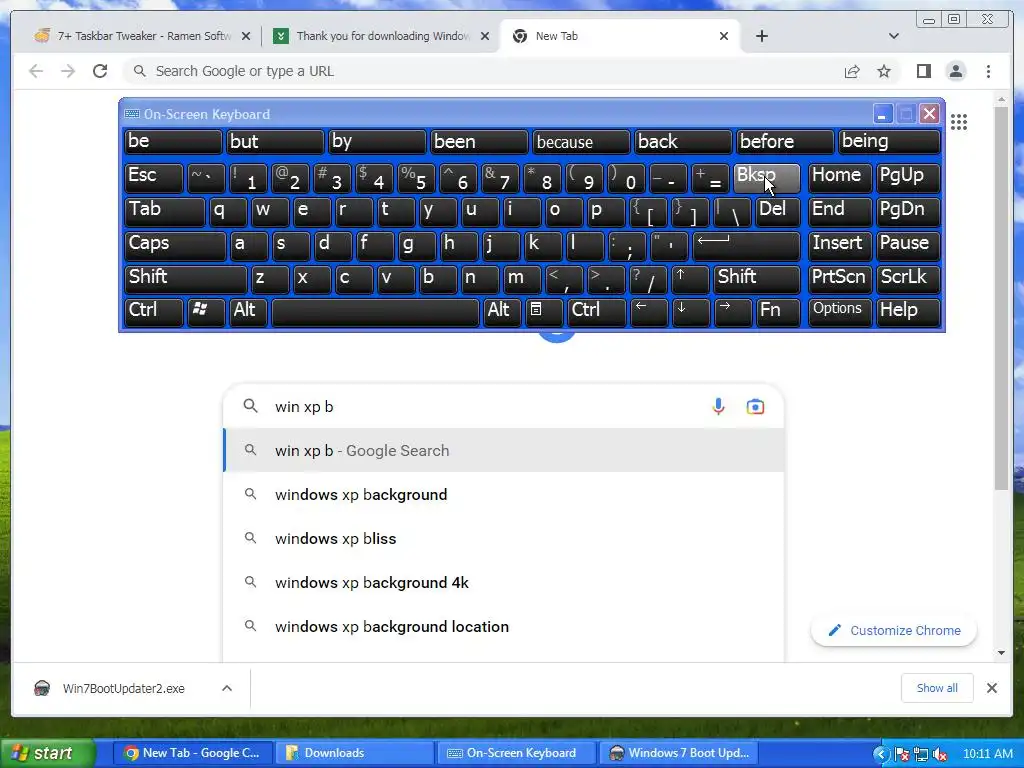This screenshot has height=768, width=1024.
Task: Click the Enter key on on-screen keyboard
Action: coord(746,245)
